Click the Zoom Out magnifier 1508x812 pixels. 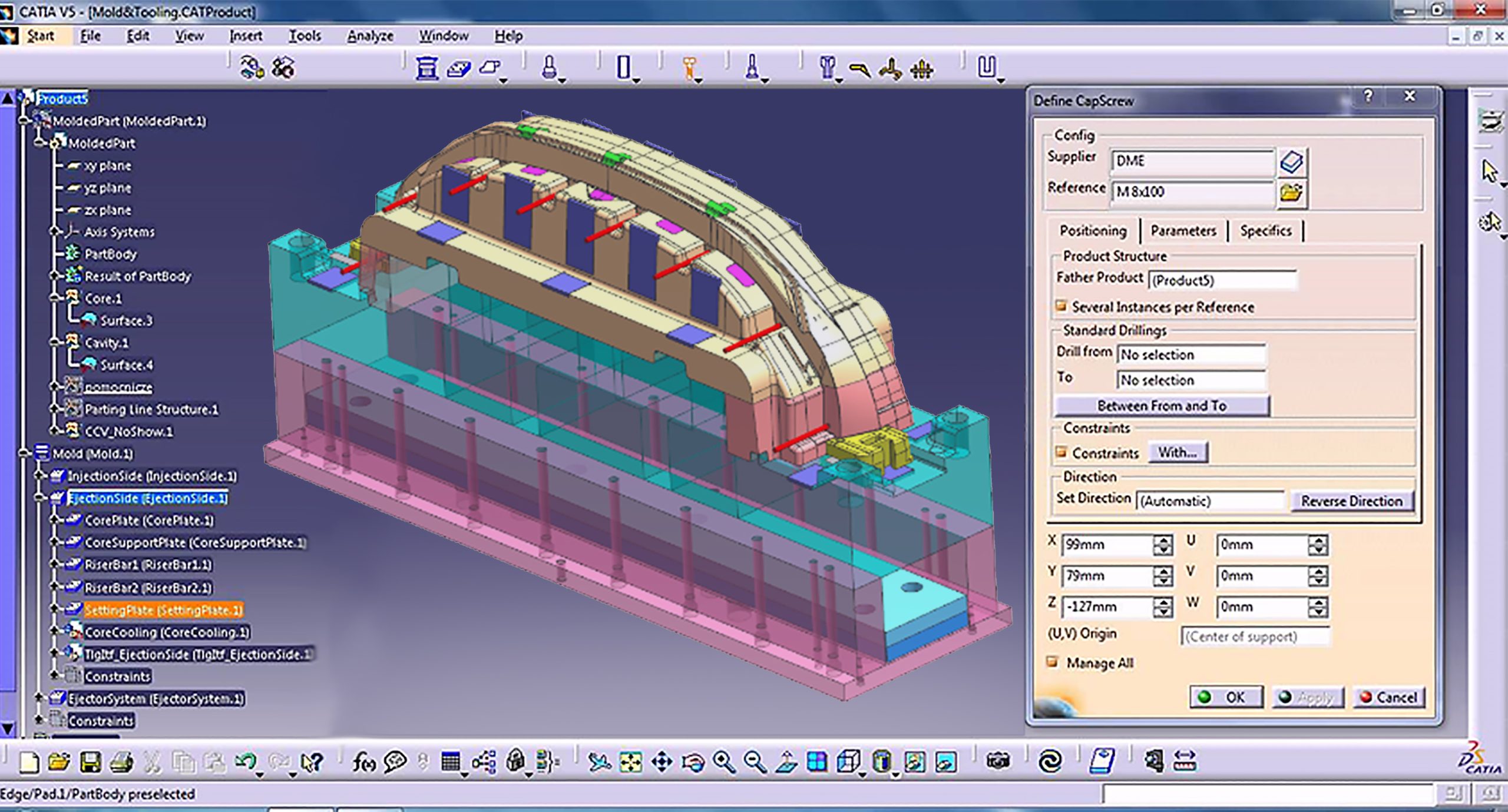pos(755,762)
